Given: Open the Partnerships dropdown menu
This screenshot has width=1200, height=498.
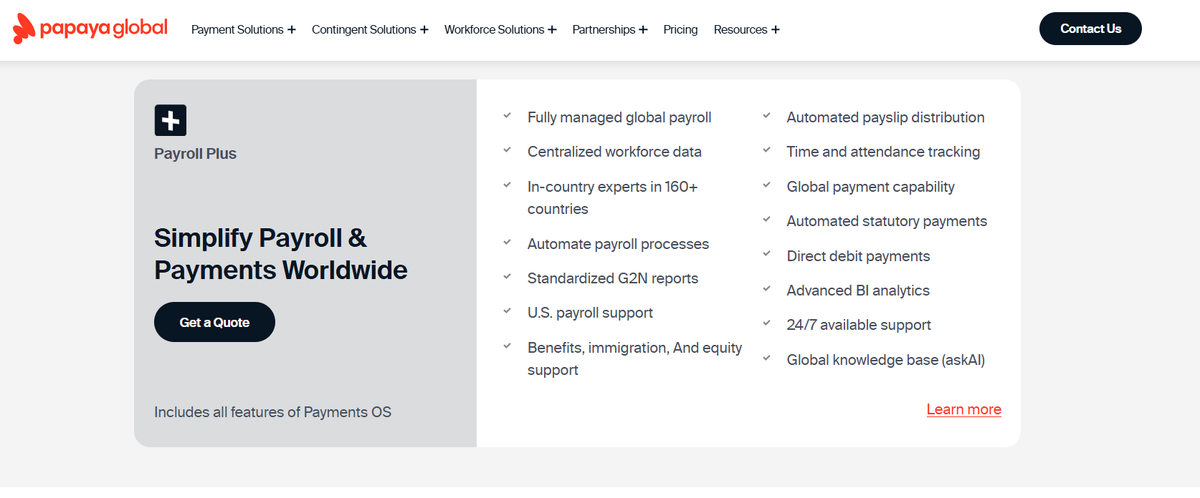Looking at the screenshot, I should (610, 30).
